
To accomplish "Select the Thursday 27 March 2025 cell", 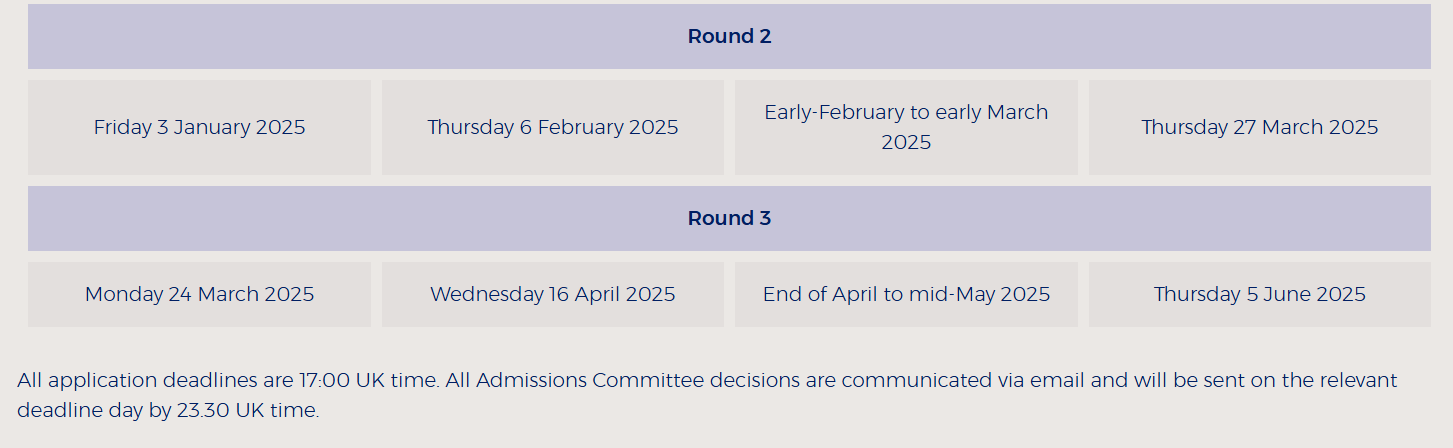I will click(x=1259, y=128).
